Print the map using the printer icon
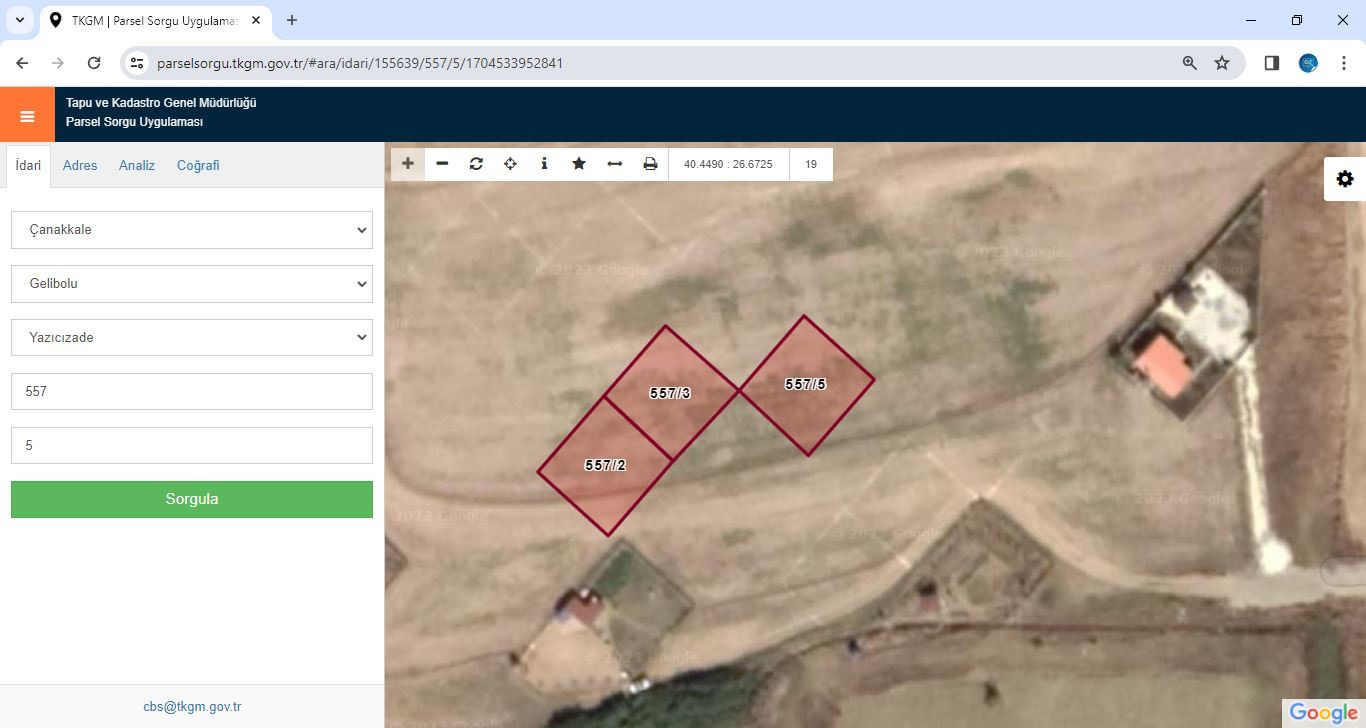1366x728 pixels. point(650,164)
